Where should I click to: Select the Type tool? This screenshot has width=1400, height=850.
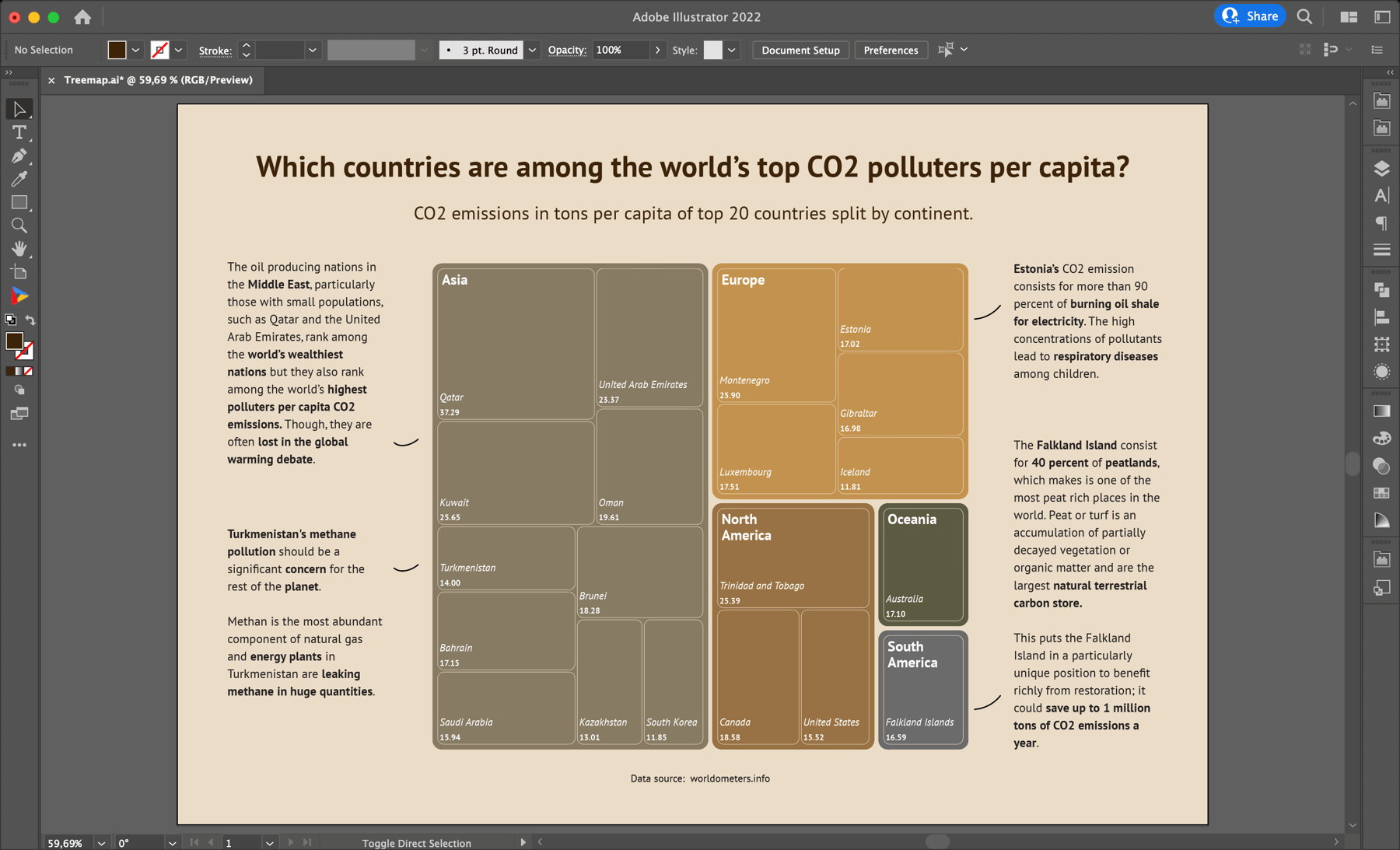(x=19, y=133)
